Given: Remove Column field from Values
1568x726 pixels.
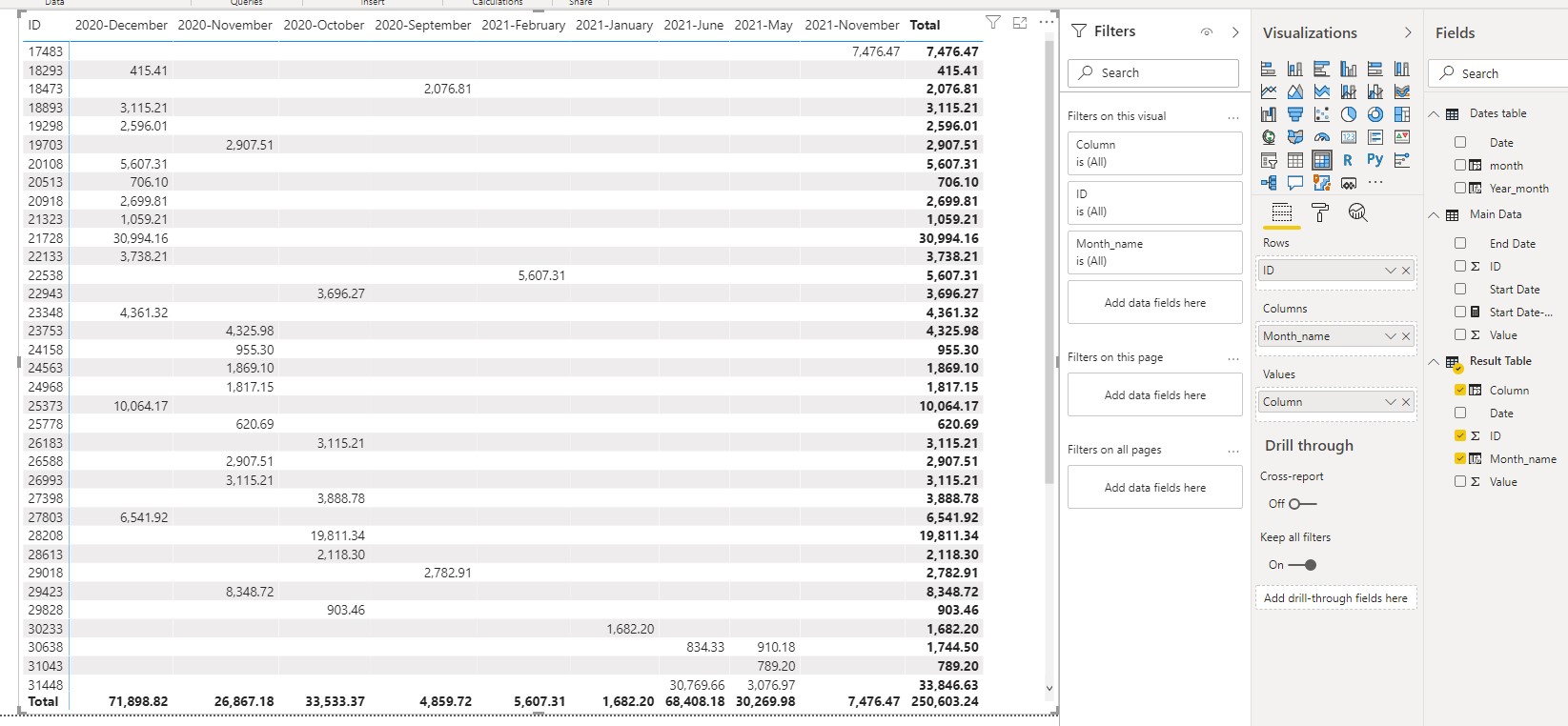Looking at the screenshot, I should (1406, 402).
